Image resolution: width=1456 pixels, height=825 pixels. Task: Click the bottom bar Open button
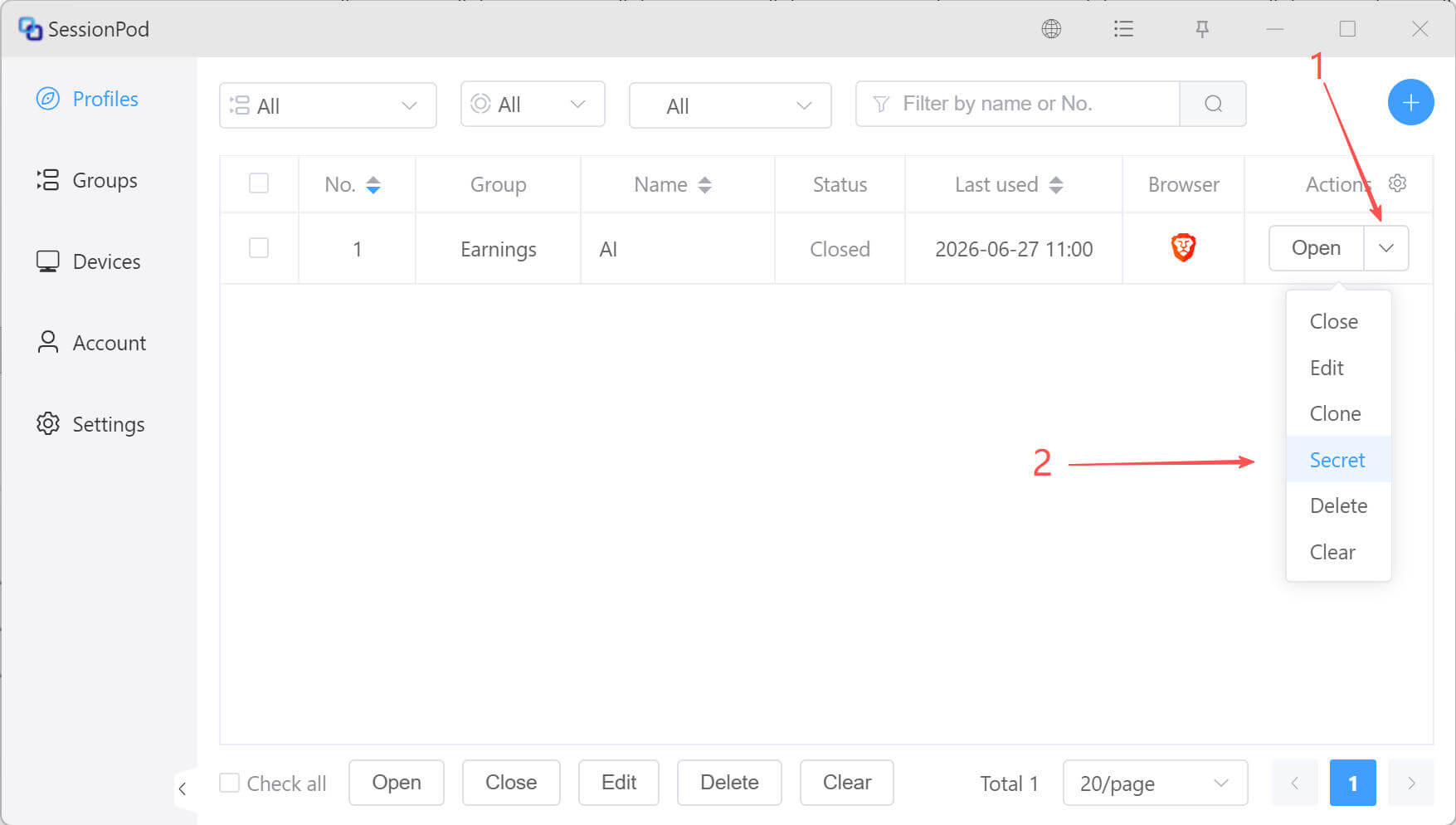coord(397,783)
